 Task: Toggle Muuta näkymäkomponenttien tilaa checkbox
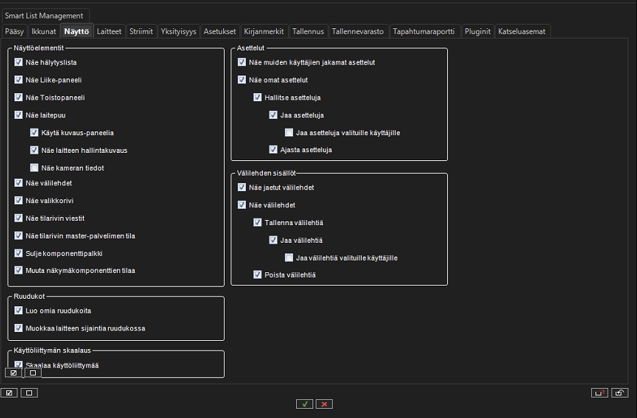pos(18,270)
